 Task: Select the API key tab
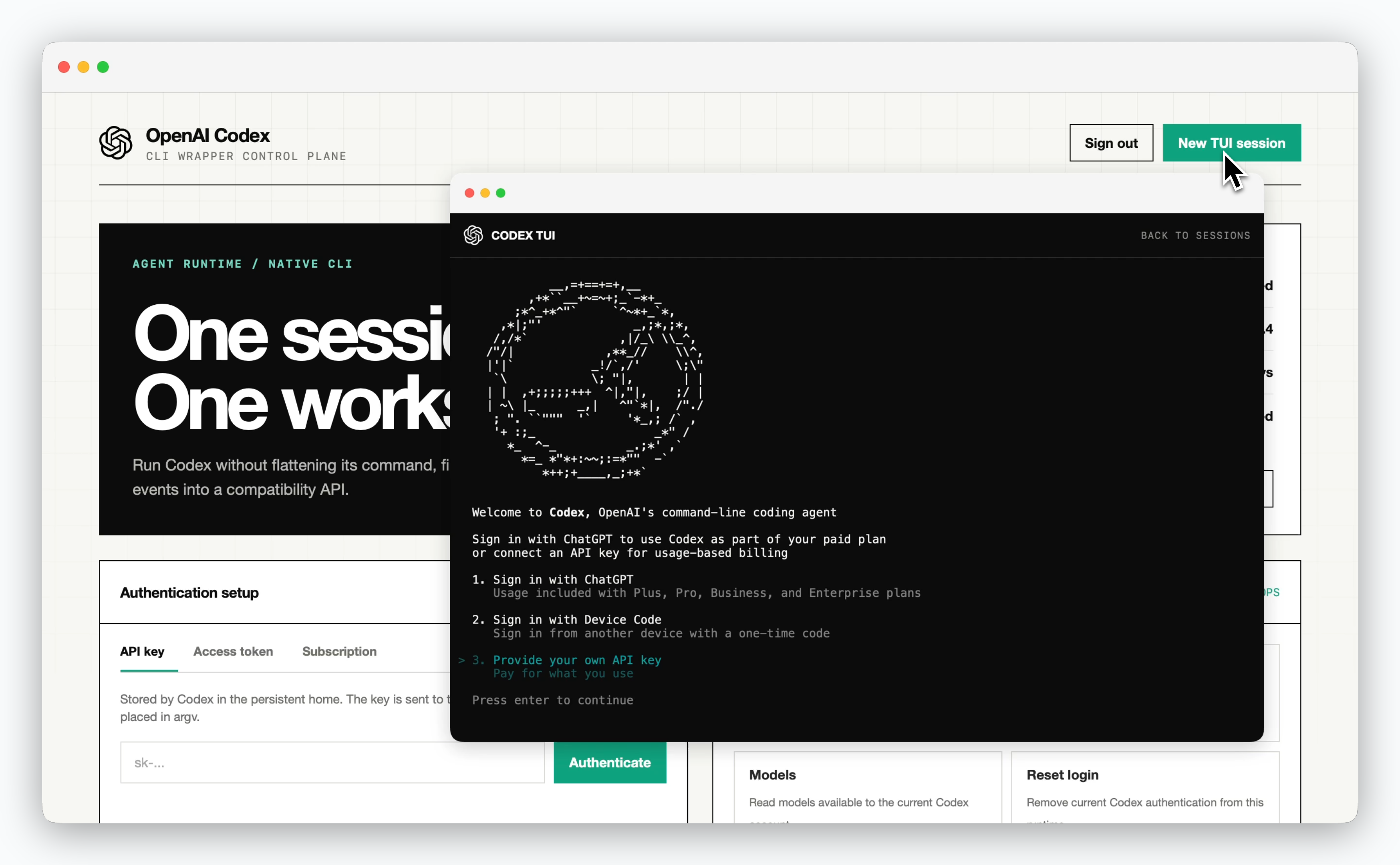[x=142, y=651]
